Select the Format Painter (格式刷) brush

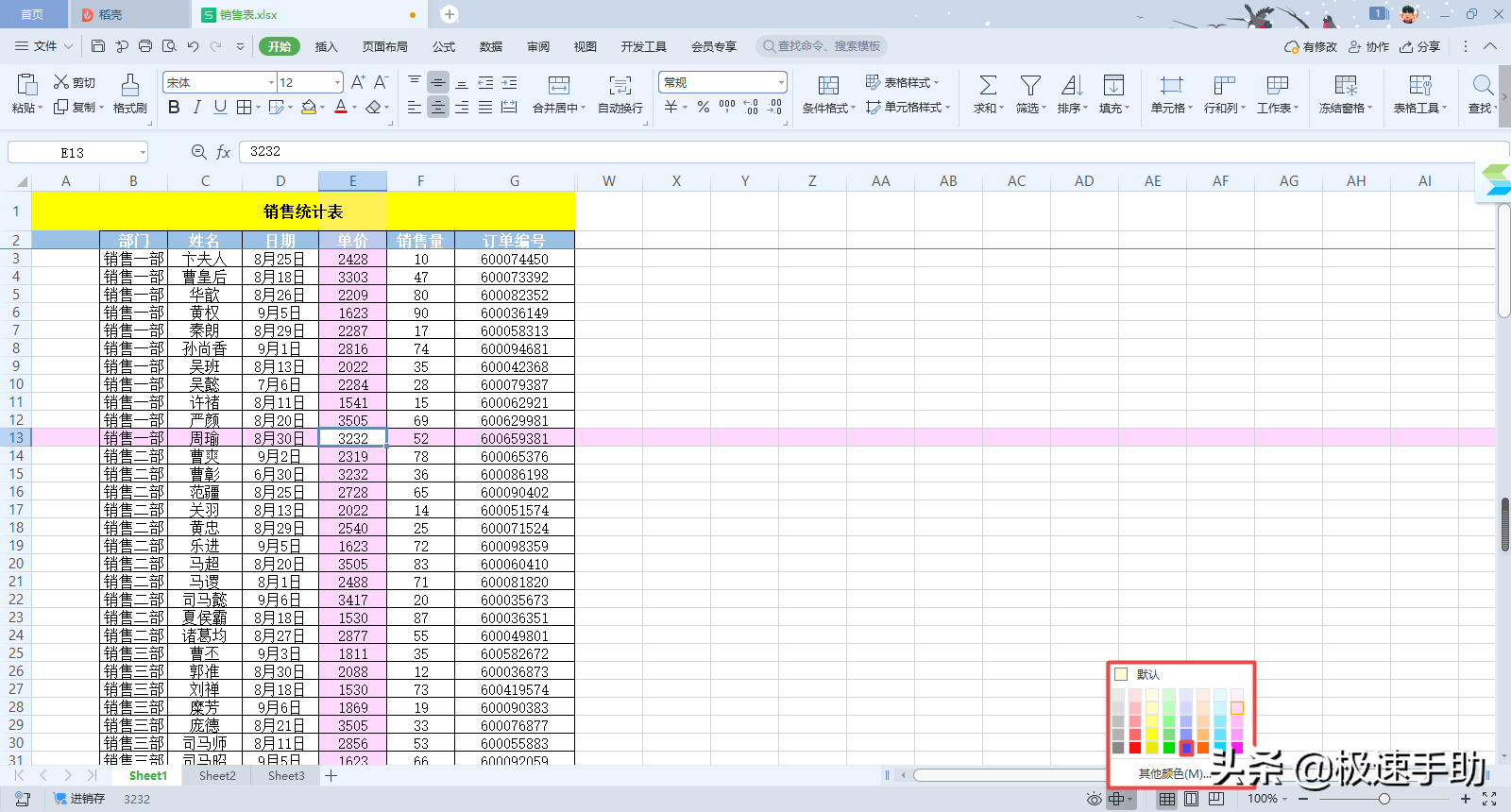(130, 85)
